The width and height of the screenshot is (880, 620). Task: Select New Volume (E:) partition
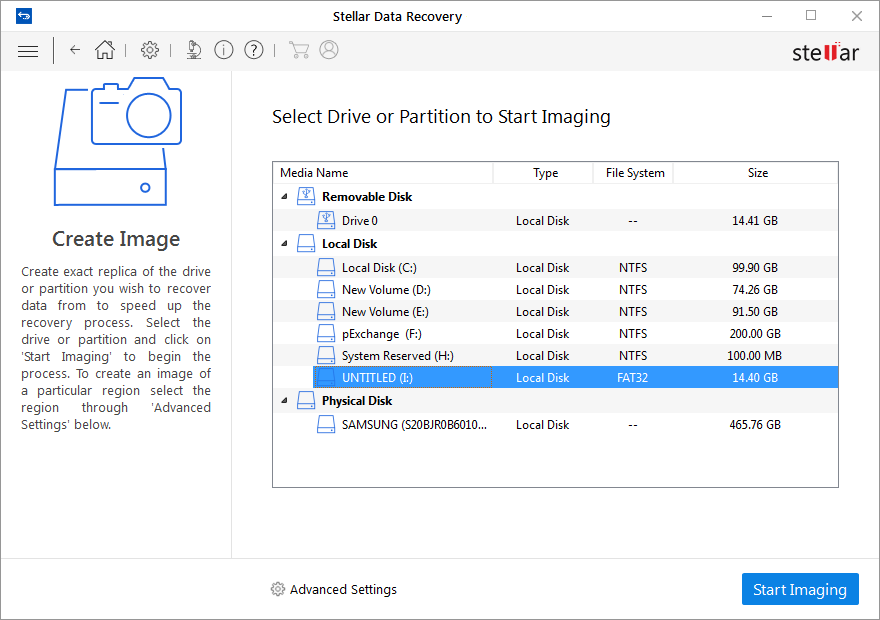click(x=556, y=311)
